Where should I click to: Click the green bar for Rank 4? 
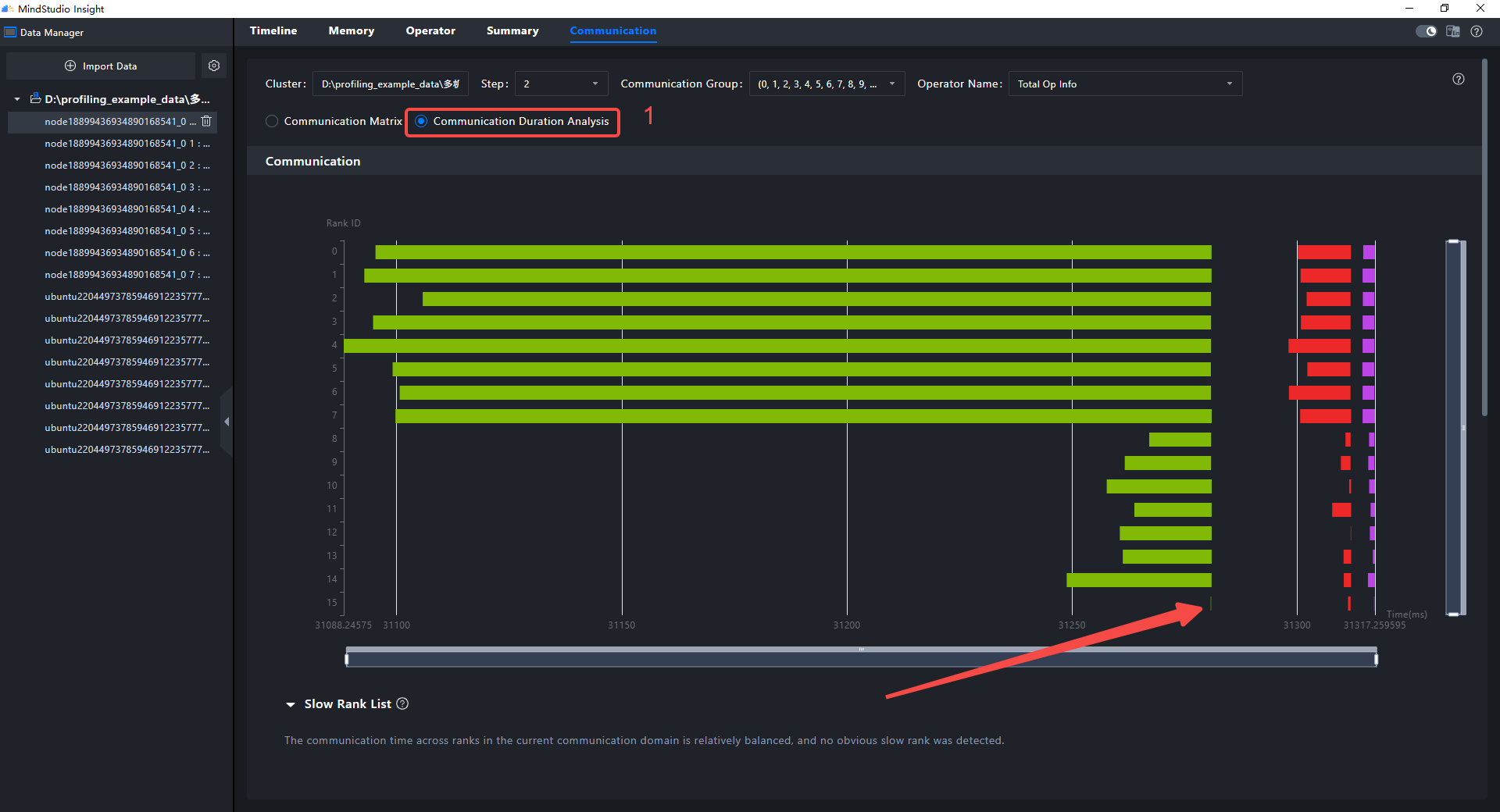coord(777,346)
